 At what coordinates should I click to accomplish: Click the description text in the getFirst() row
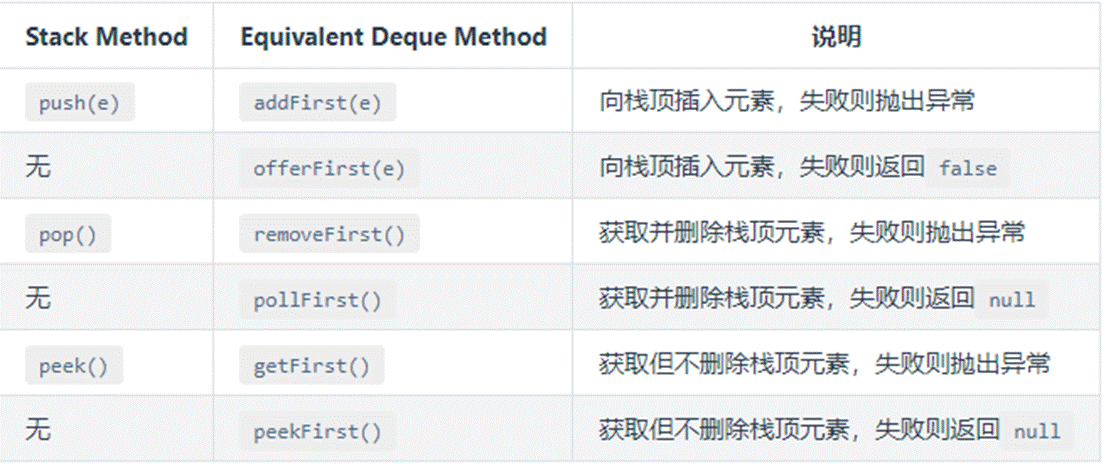[x=824, y=364]
